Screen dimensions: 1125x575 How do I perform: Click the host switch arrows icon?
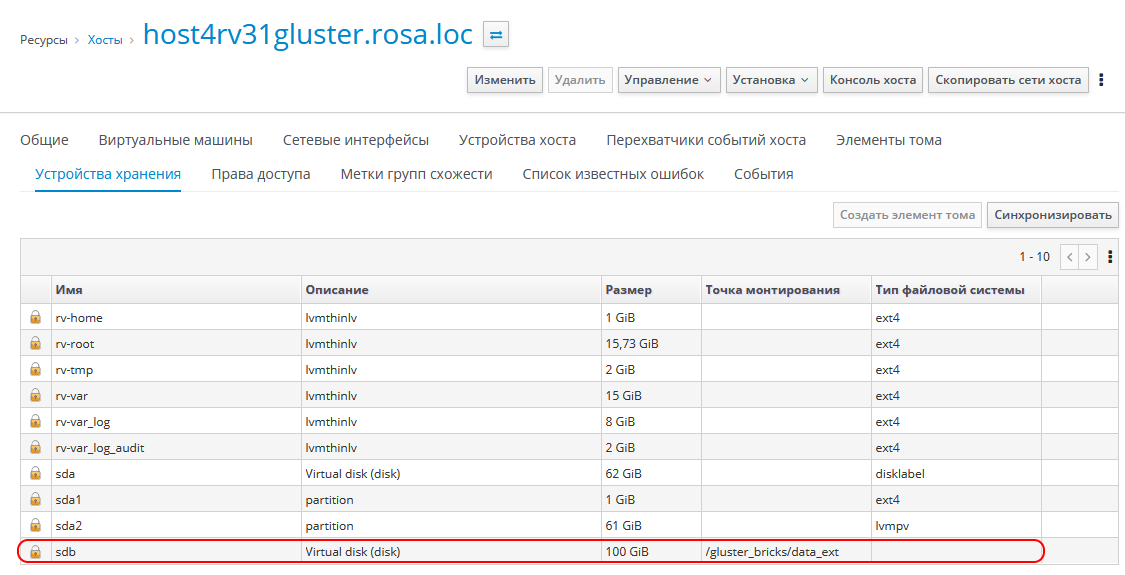tap(496, 35)
